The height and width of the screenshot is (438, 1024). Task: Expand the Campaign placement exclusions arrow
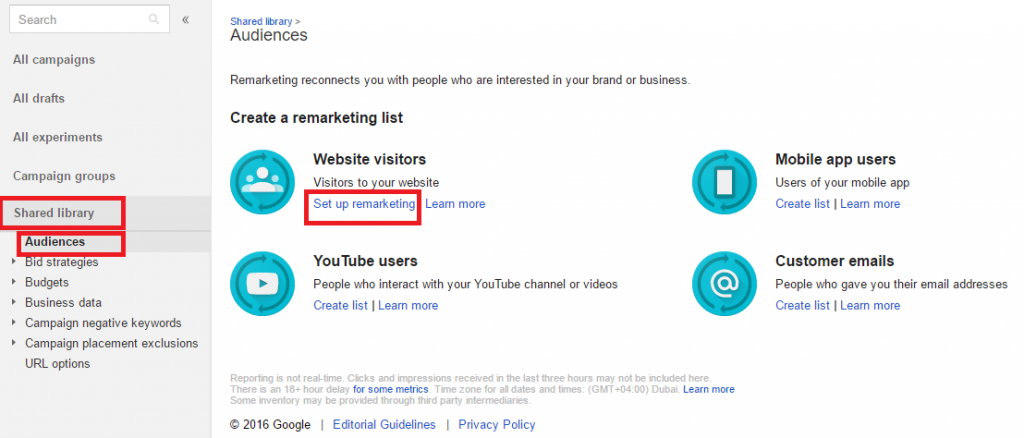(x=14, y=343)
